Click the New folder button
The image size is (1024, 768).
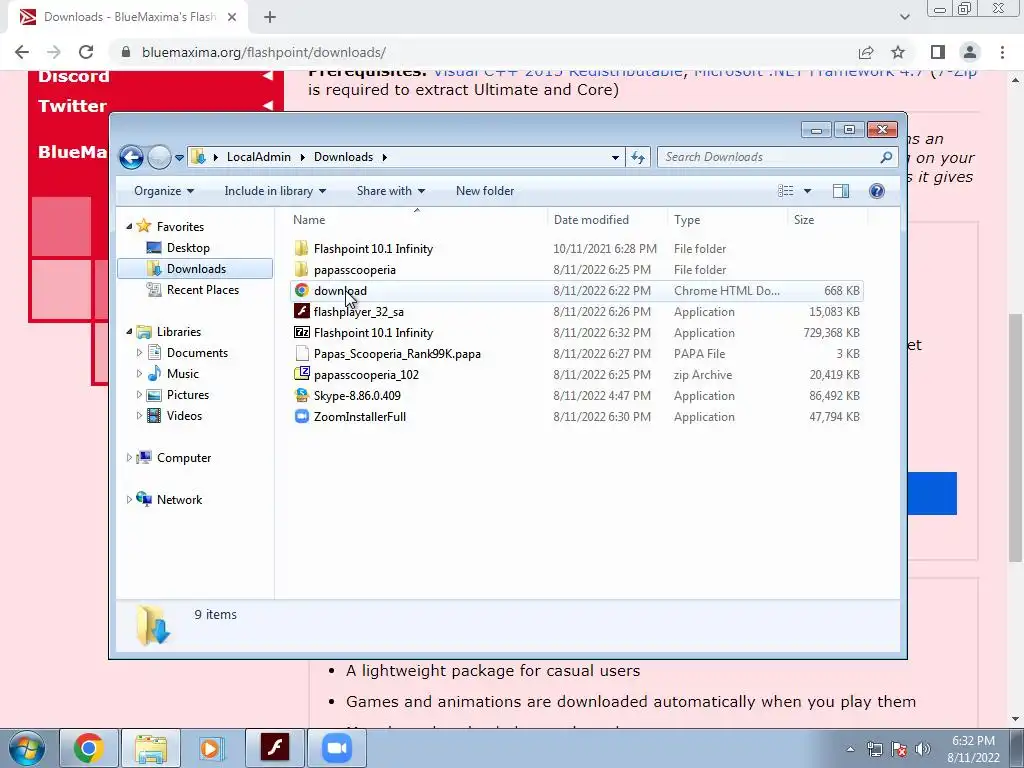point(485,191)
